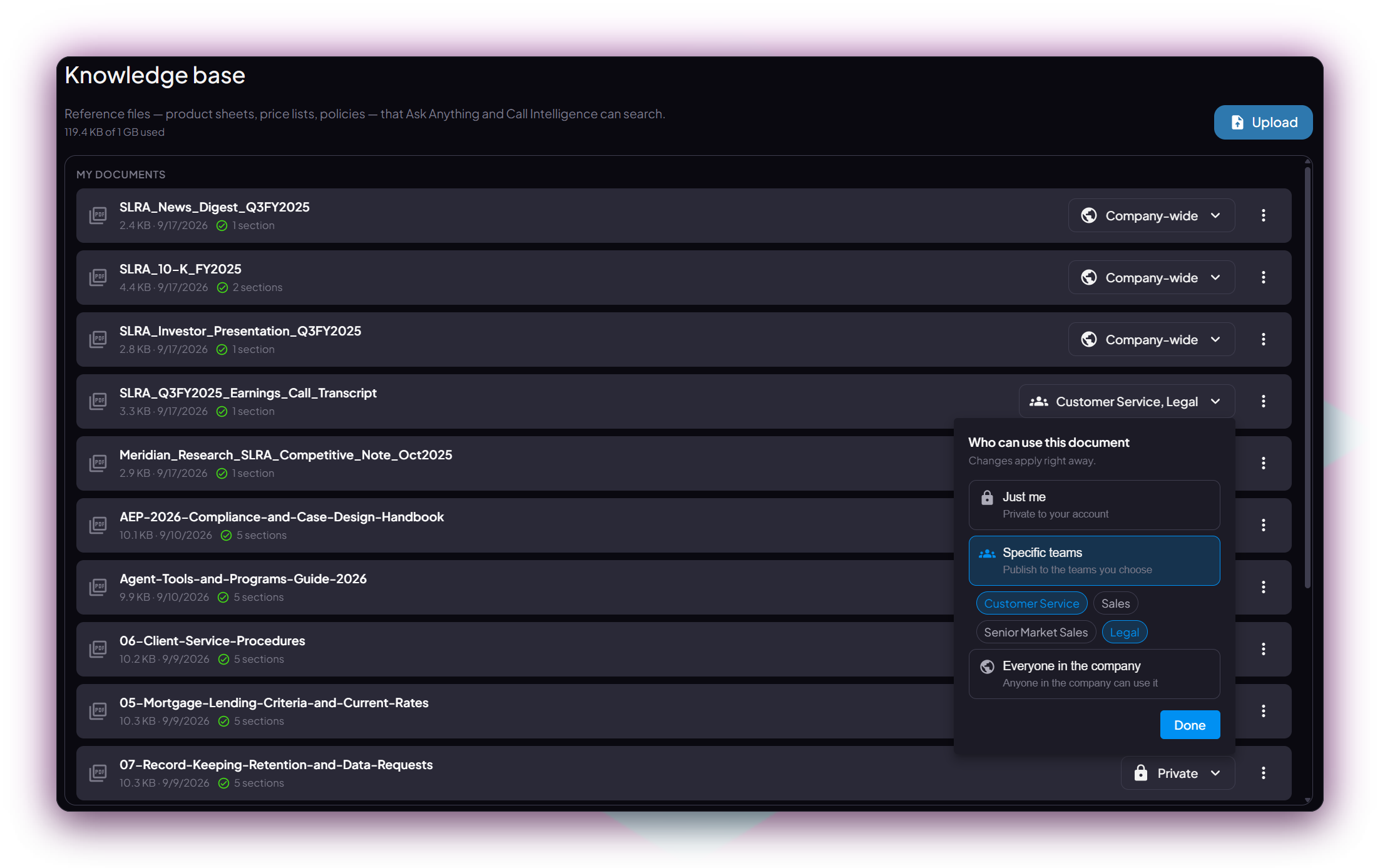1380x868 pixels.
Task: Open more options for Agent-Tools-and-Programs-Guide-2026
Action: coord(1263,587)
